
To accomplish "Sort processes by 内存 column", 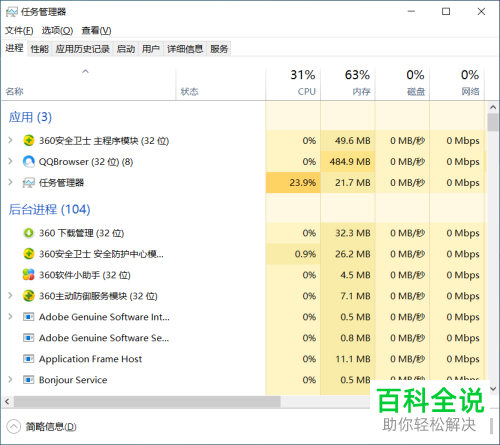I will pyautogui.click(x=348, y=84).
